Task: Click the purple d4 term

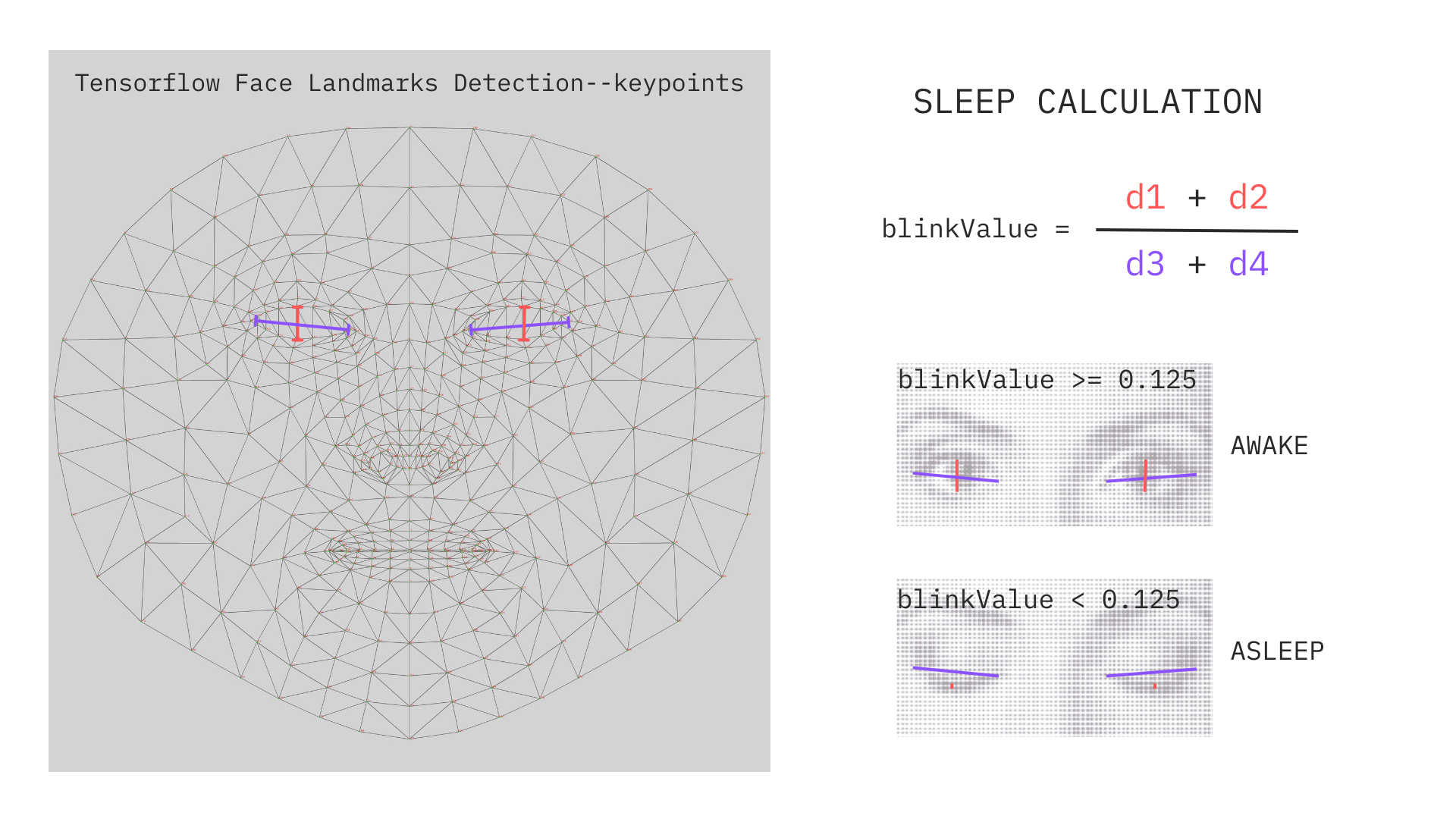Action: pos(1248,265)
